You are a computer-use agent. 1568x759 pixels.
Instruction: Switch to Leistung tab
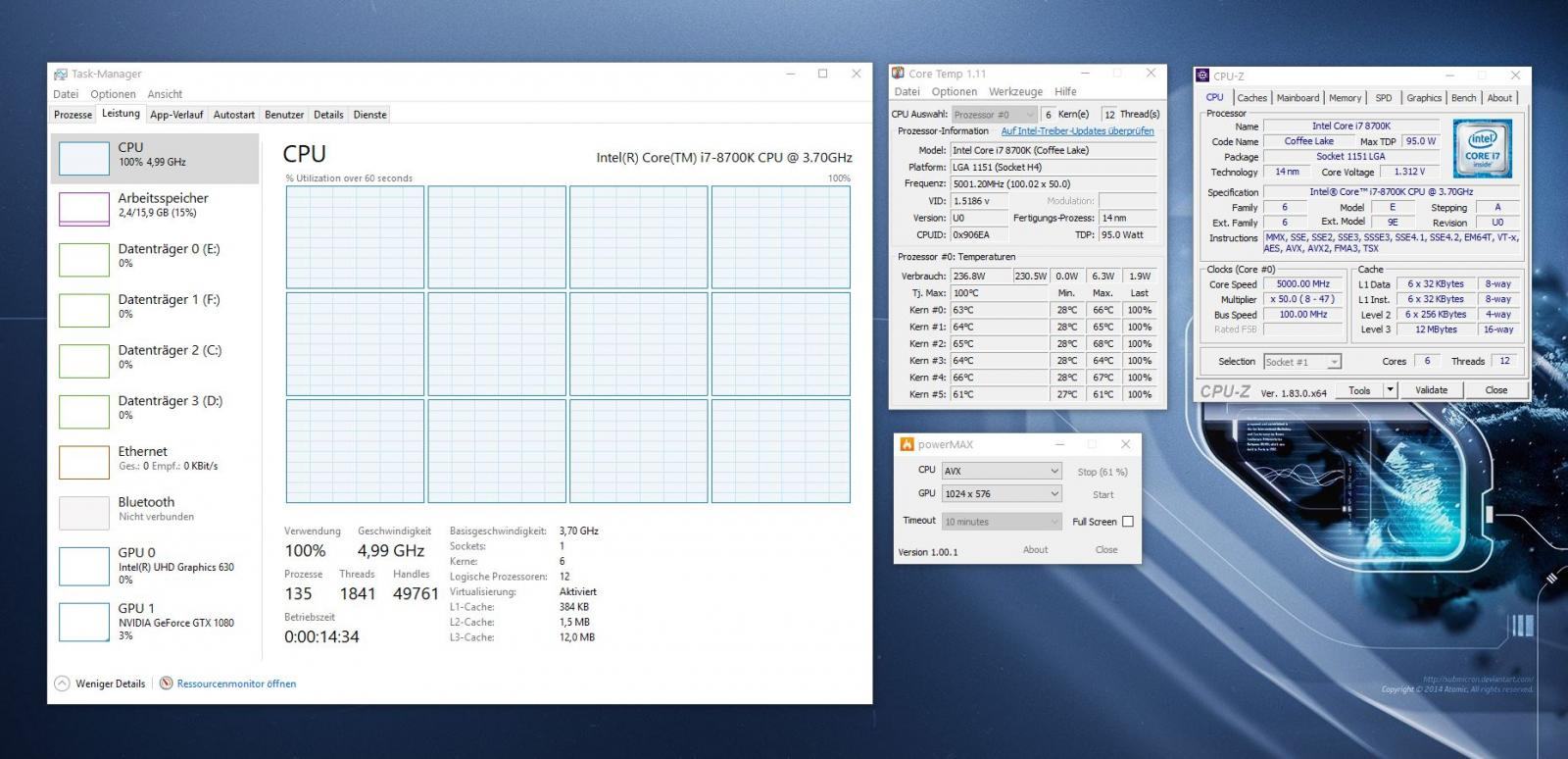tap(122, 114)
